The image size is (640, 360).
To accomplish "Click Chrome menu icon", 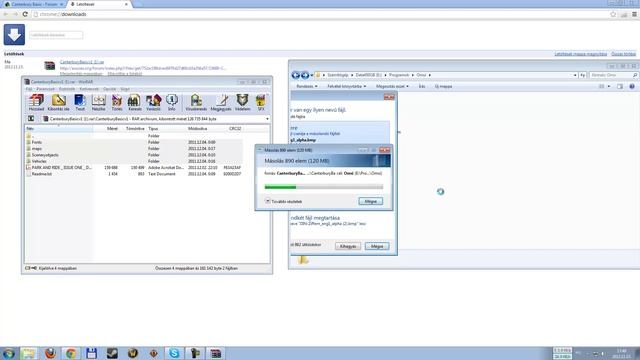I will (634, 14).
